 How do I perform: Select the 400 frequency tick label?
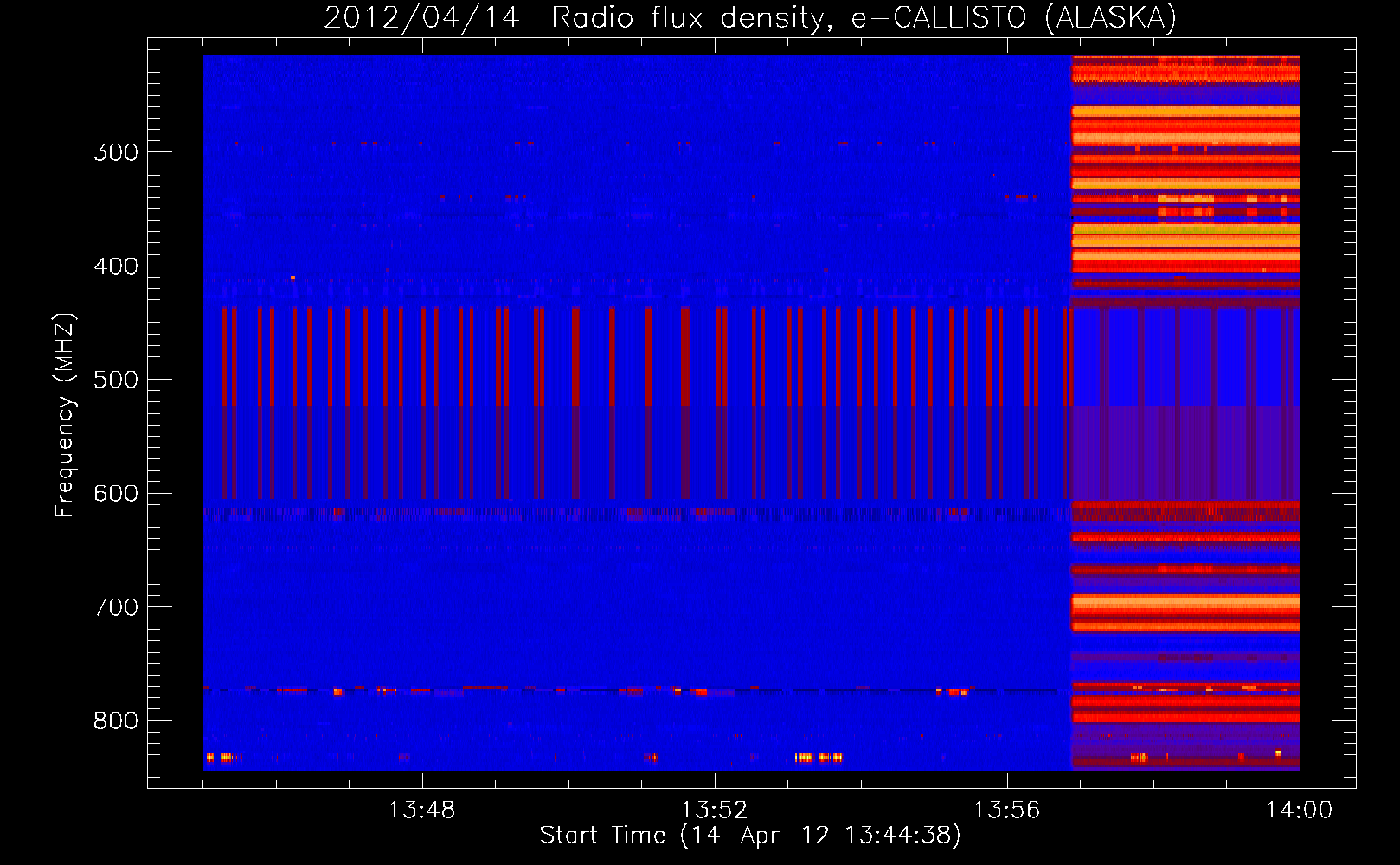(116, 266)
